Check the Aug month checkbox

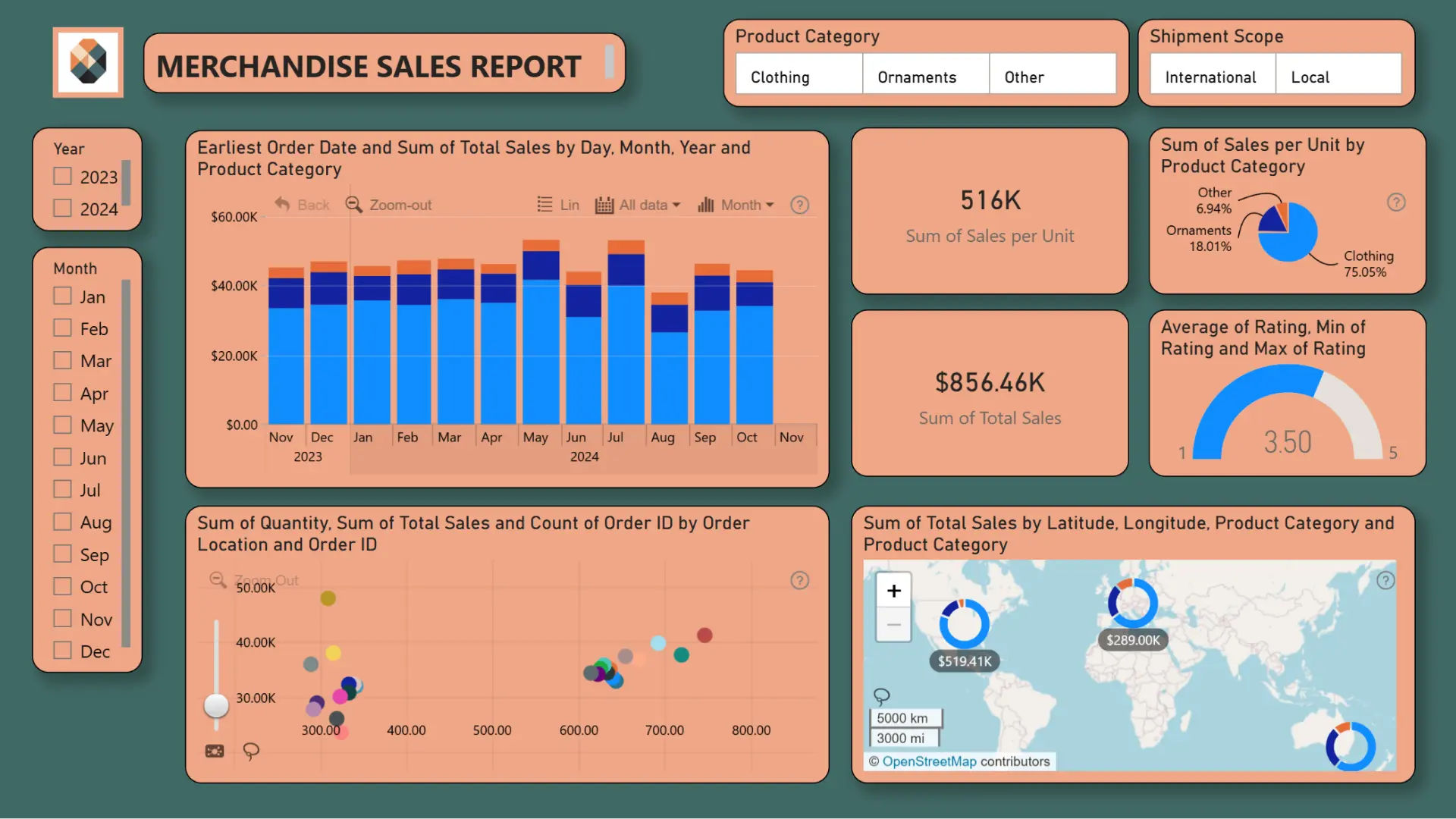pos(62,522)
